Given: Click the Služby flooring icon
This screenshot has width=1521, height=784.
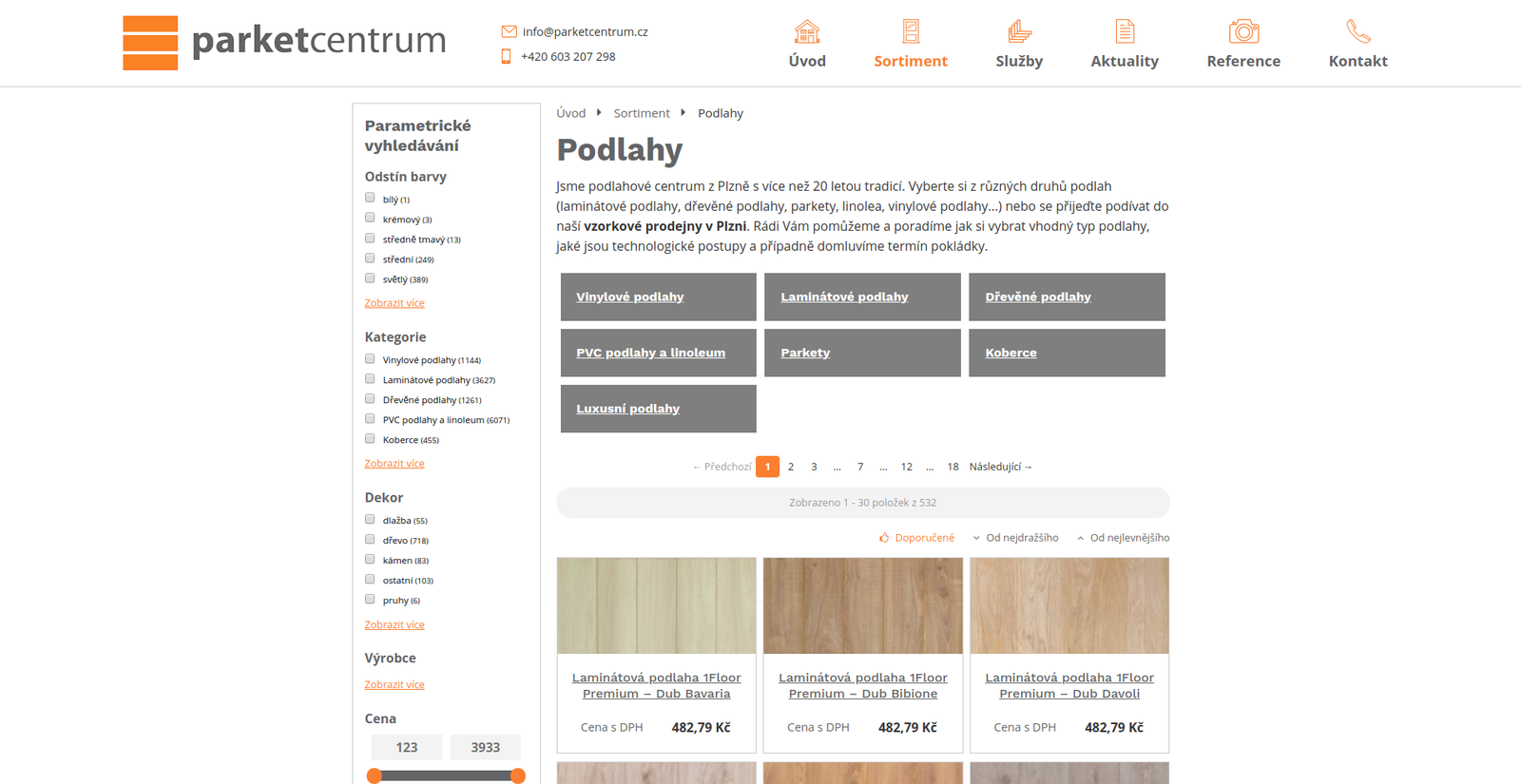Looking at the screenshot, I should 1019,32.
